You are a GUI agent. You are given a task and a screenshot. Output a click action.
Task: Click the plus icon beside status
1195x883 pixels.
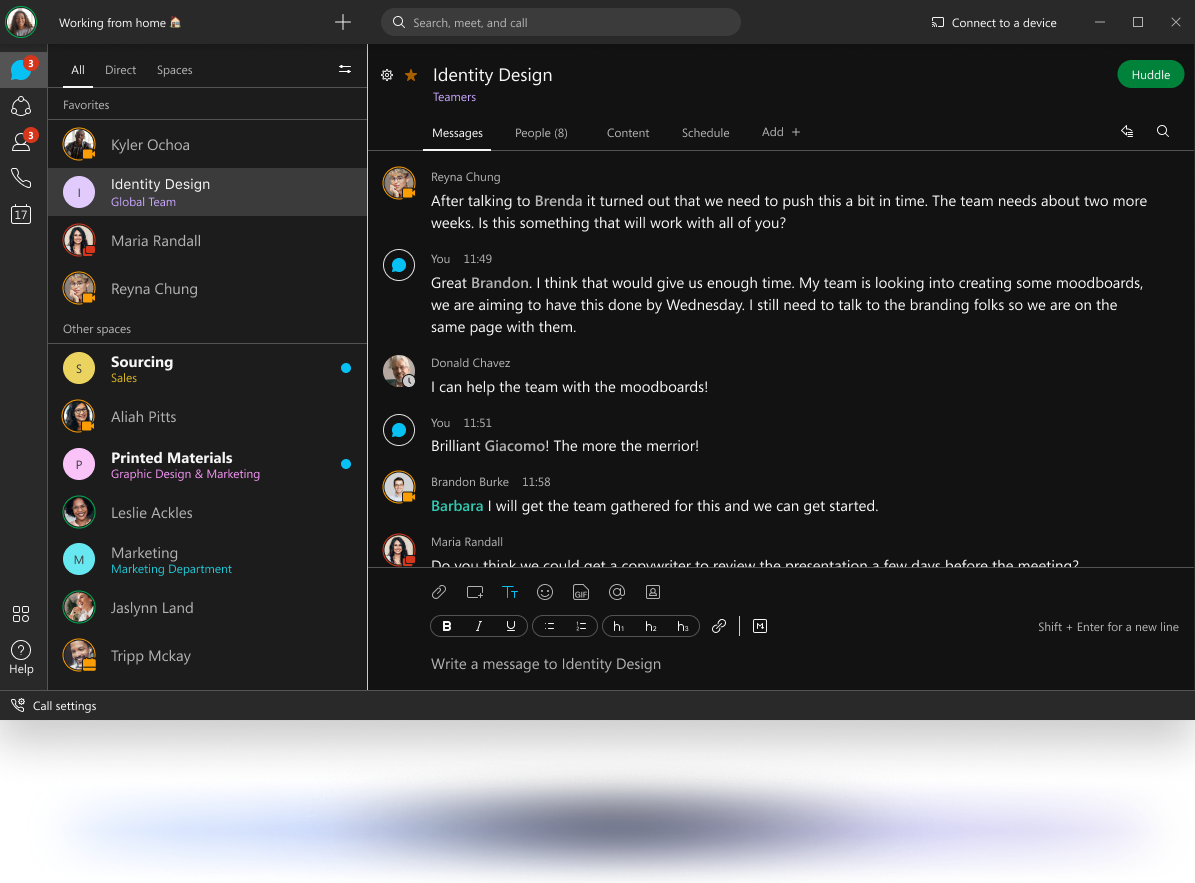click(x=343, y=23)
